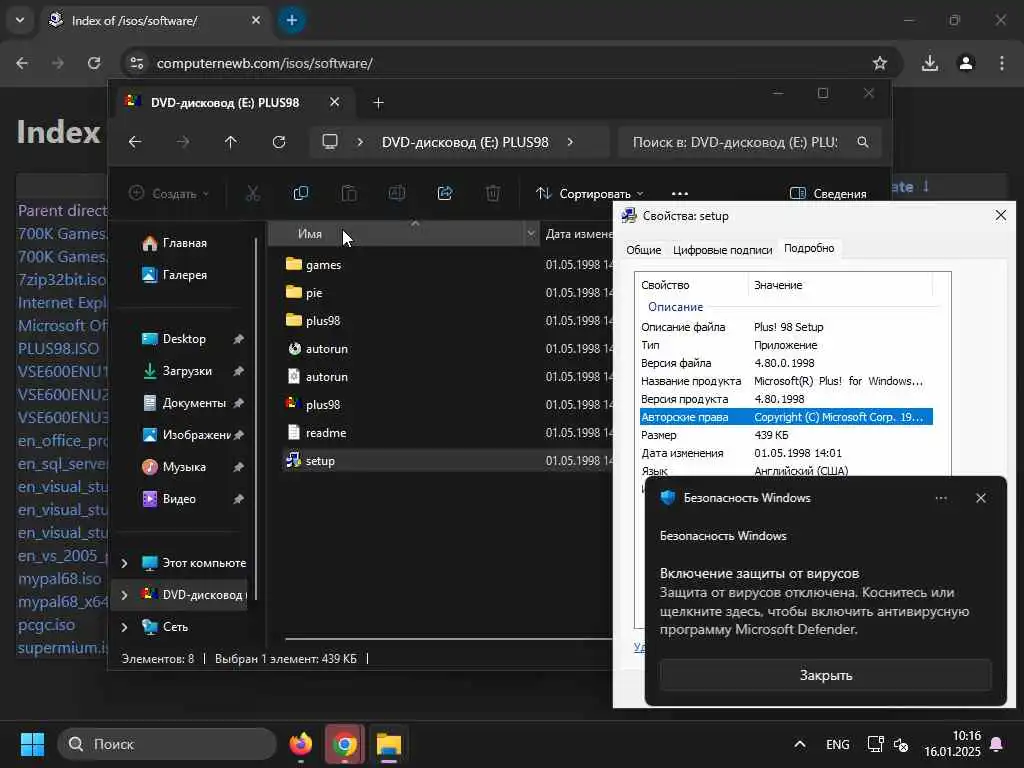Show hidden system tray icons chevron
Viewport: 1024px width, 768px height.
pyautogui.click(x=799, y=744)
